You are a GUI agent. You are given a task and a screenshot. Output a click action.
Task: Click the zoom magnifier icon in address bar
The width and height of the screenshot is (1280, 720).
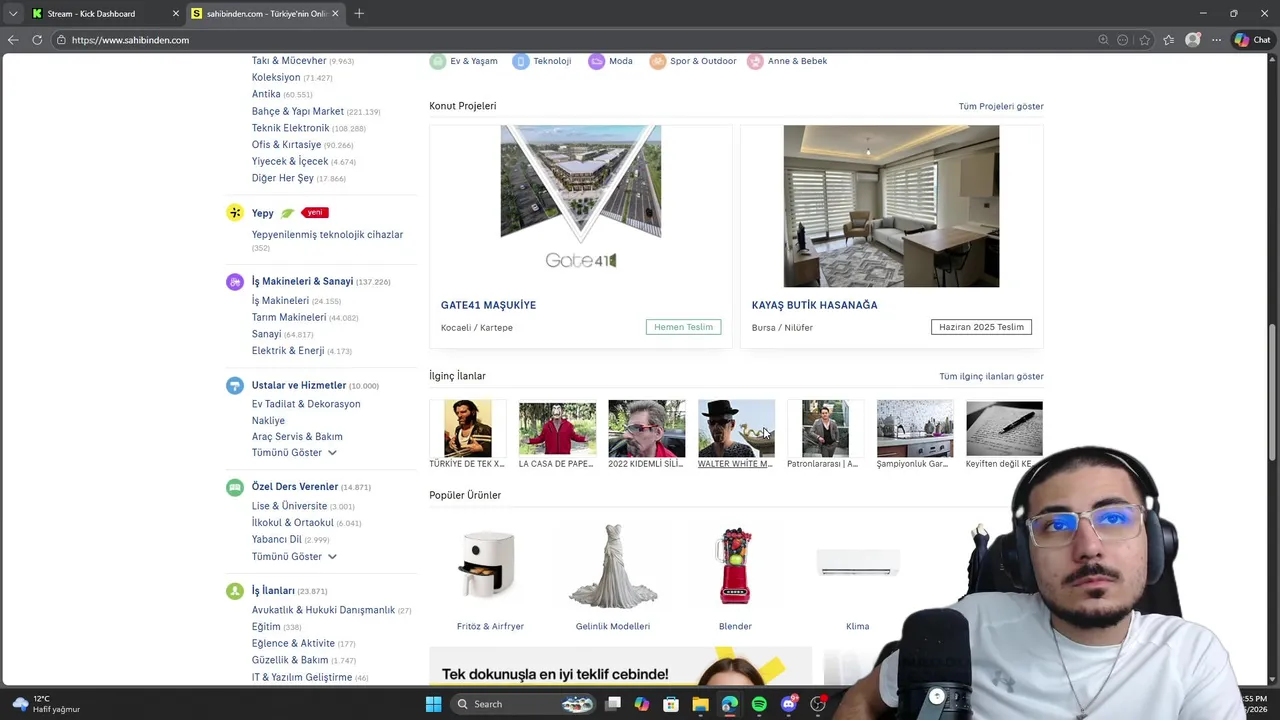tap(1103, 40)
